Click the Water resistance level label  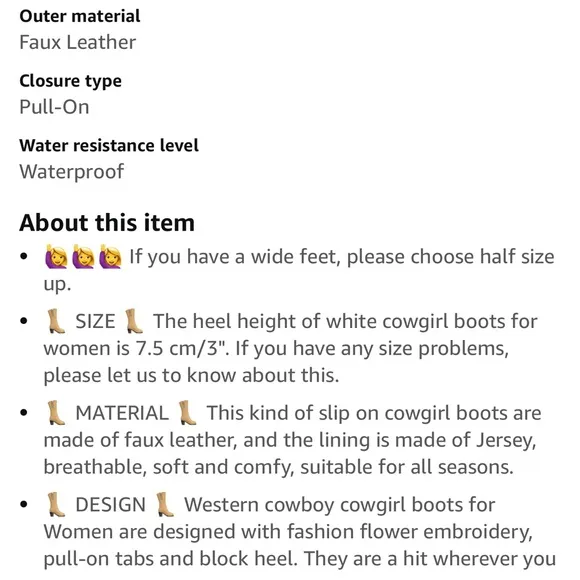tap(109, 145)
